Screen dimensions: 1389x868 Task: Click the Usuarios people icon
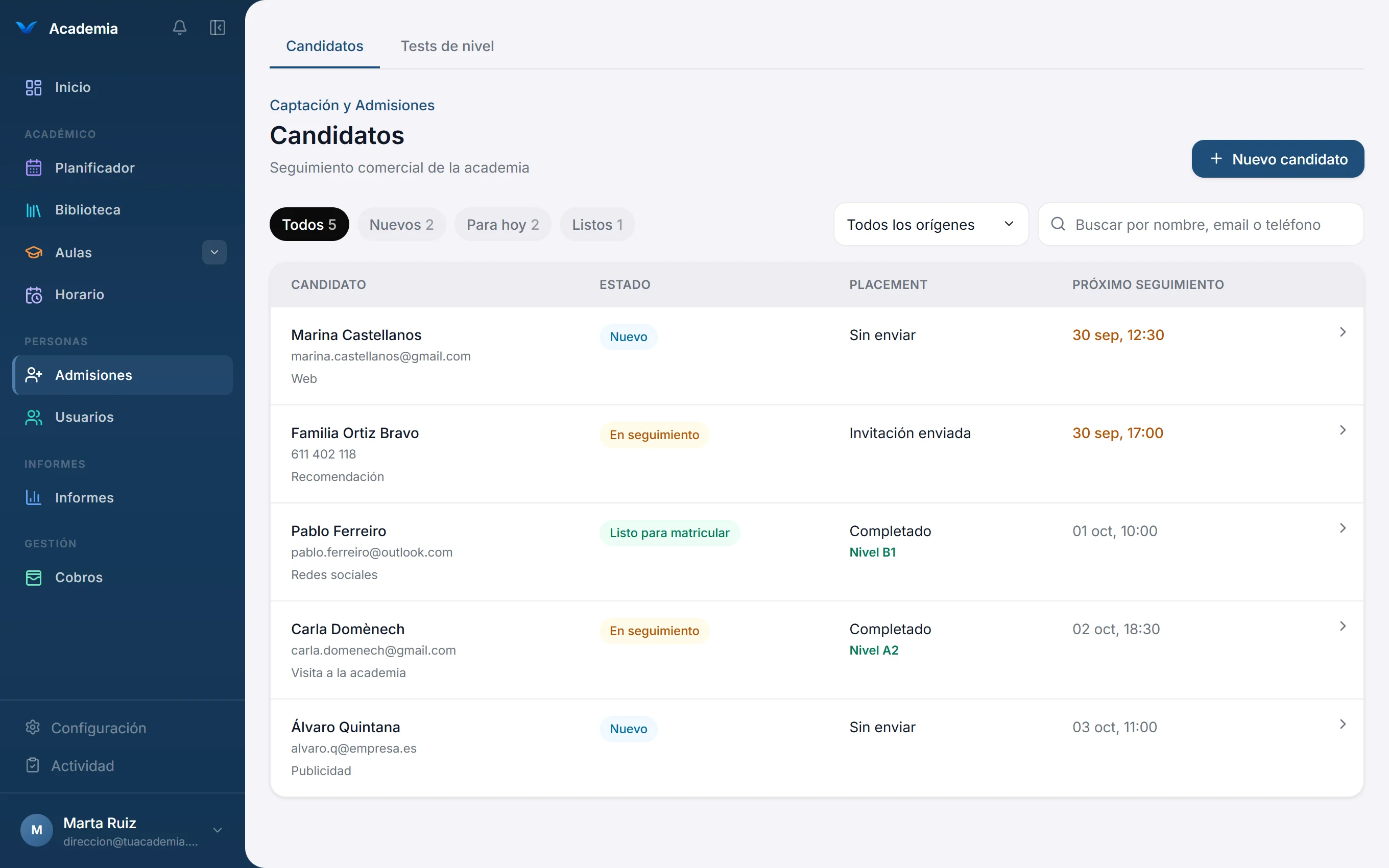34,417
